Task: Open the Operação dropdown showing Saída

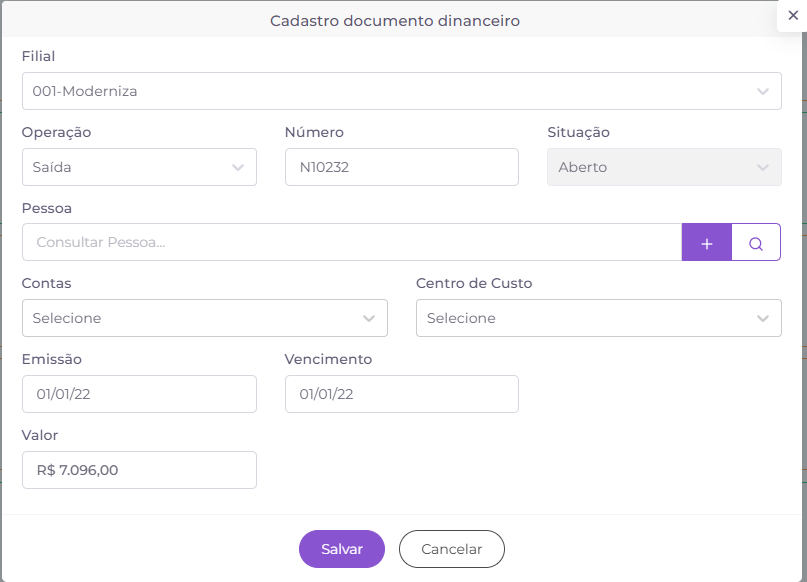Action: (x=139, y=167)
